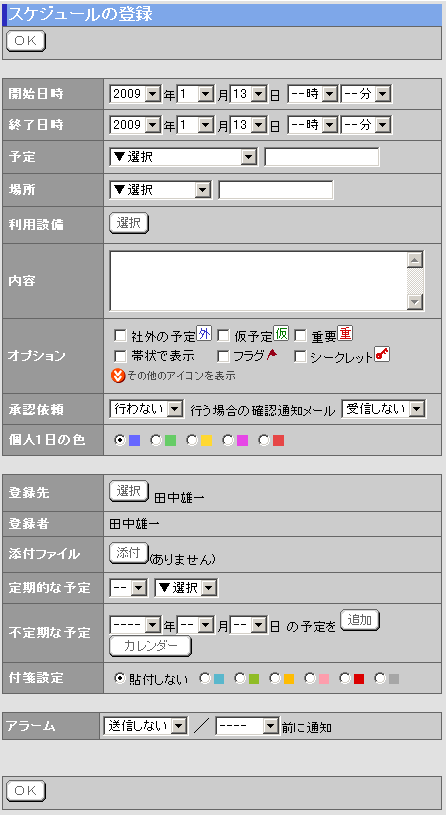This screenshot has width=446, height=815.
Task: Click the top OK button
Action: coord(25,41)
